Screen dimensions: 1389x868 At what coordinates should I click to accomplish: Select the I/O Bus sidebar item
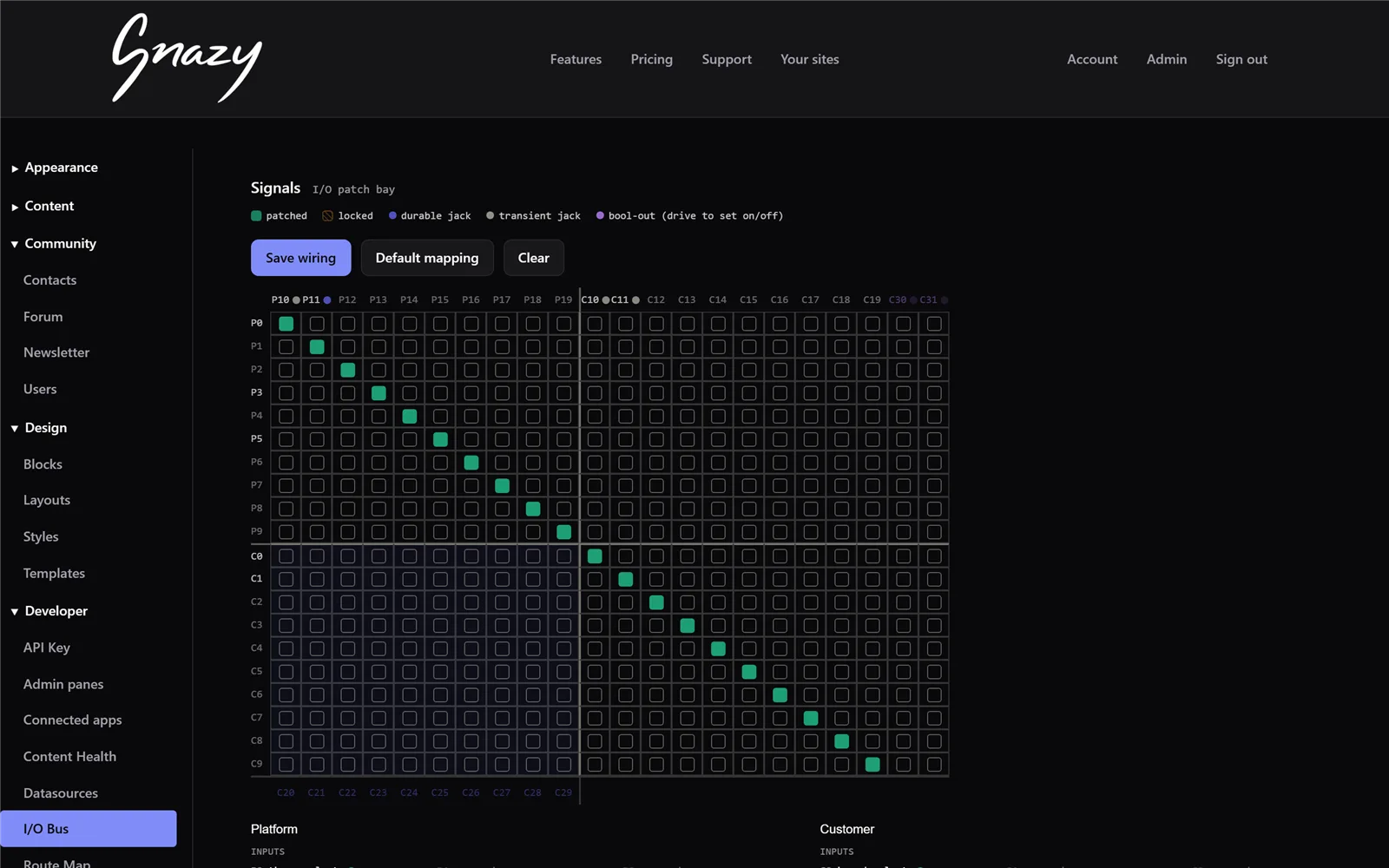click(89, 829)
